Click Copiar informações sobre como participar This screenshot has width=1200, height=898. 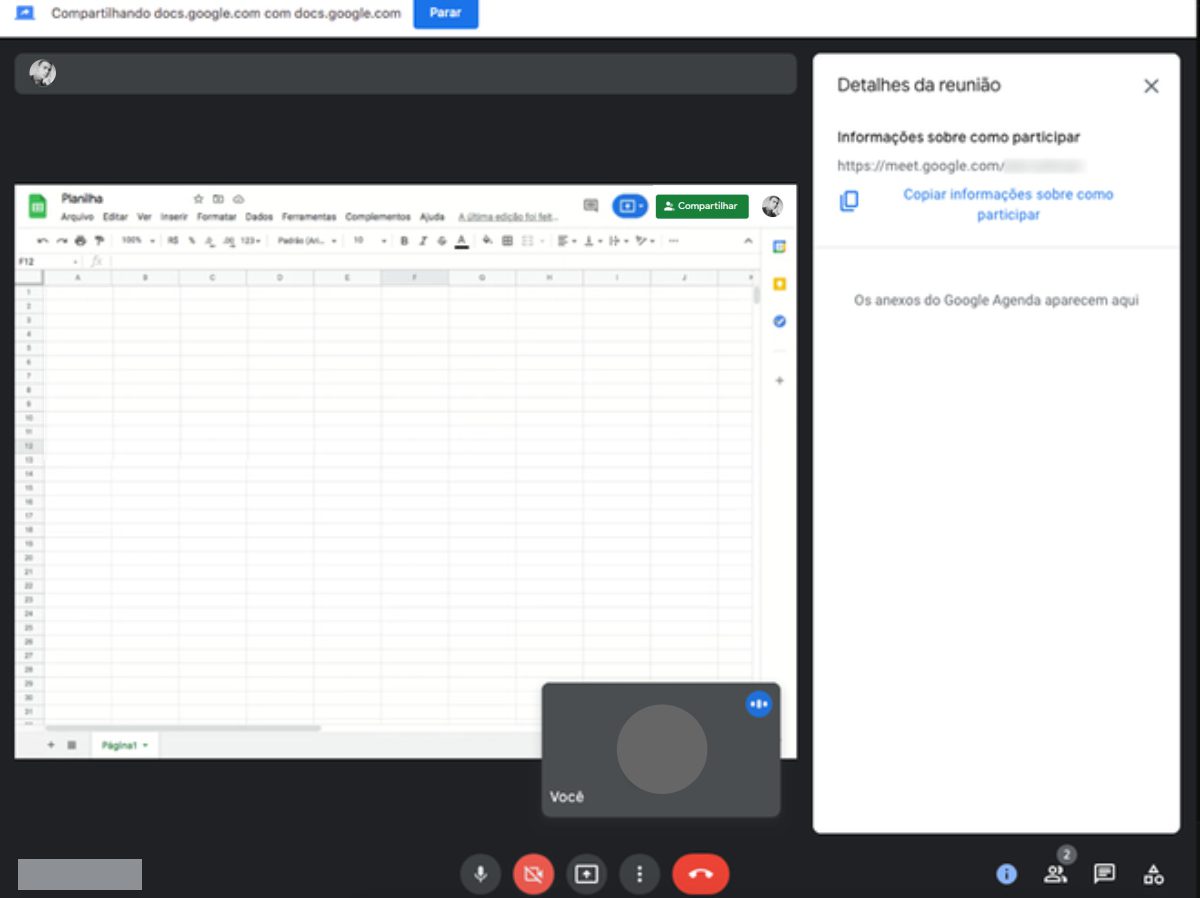tap(1008, 204)
